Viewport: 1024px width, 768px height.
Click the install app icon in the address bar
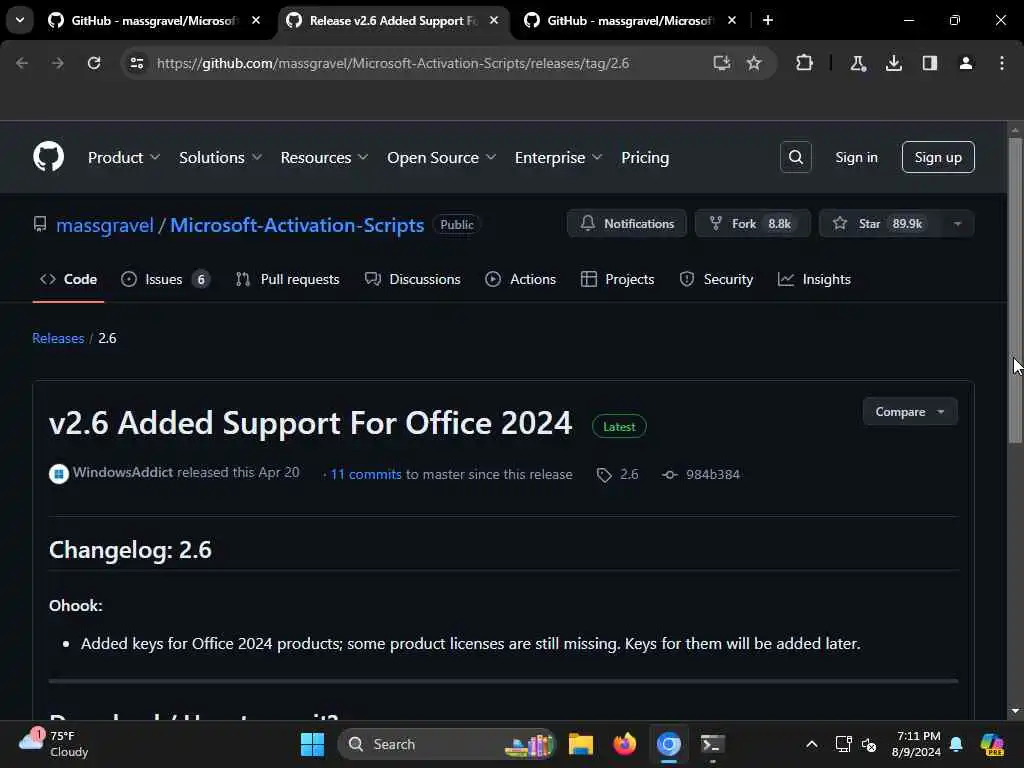tap(721, 63)
